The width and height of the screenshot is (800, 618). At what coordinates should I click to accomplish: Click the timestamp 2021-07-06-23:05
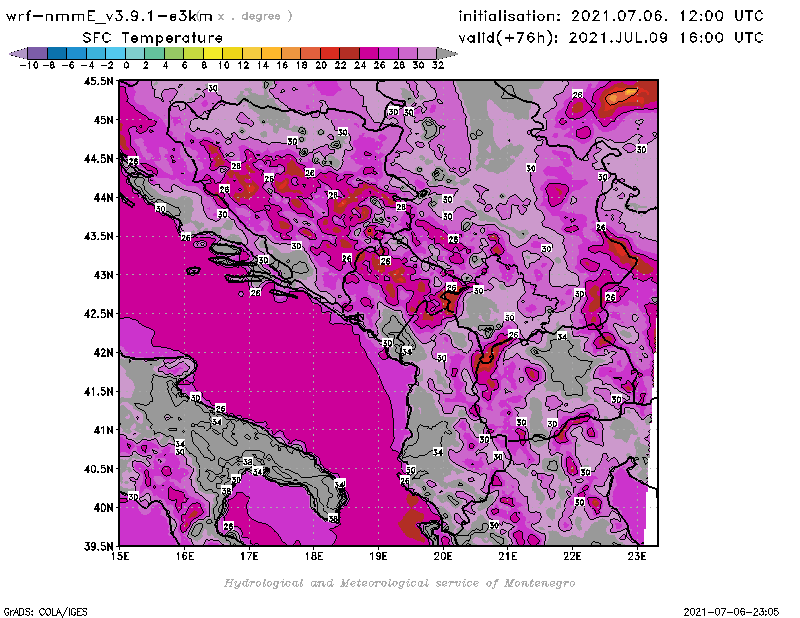731,612
